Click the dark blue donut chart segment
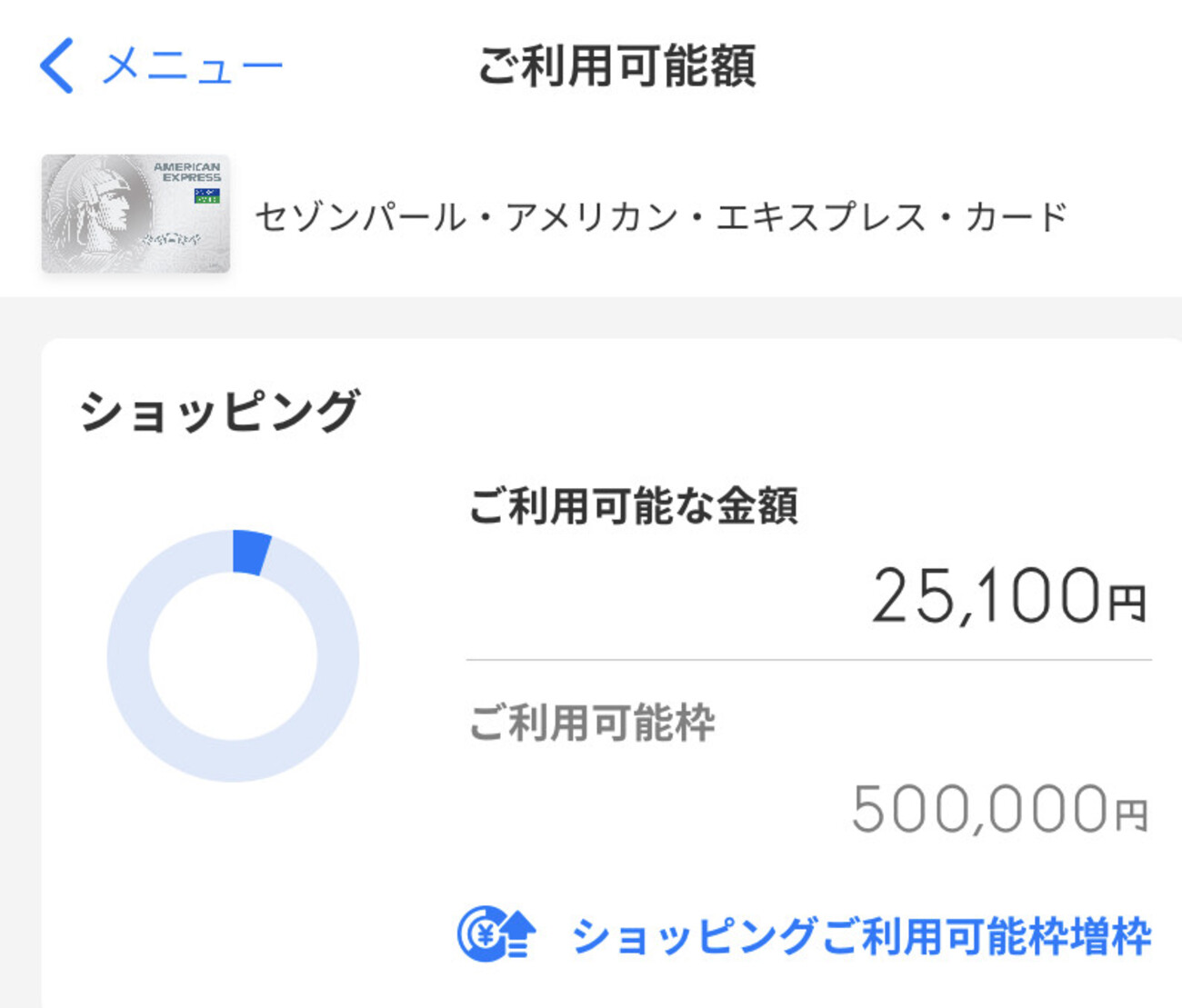 click(x=250, y=552)
